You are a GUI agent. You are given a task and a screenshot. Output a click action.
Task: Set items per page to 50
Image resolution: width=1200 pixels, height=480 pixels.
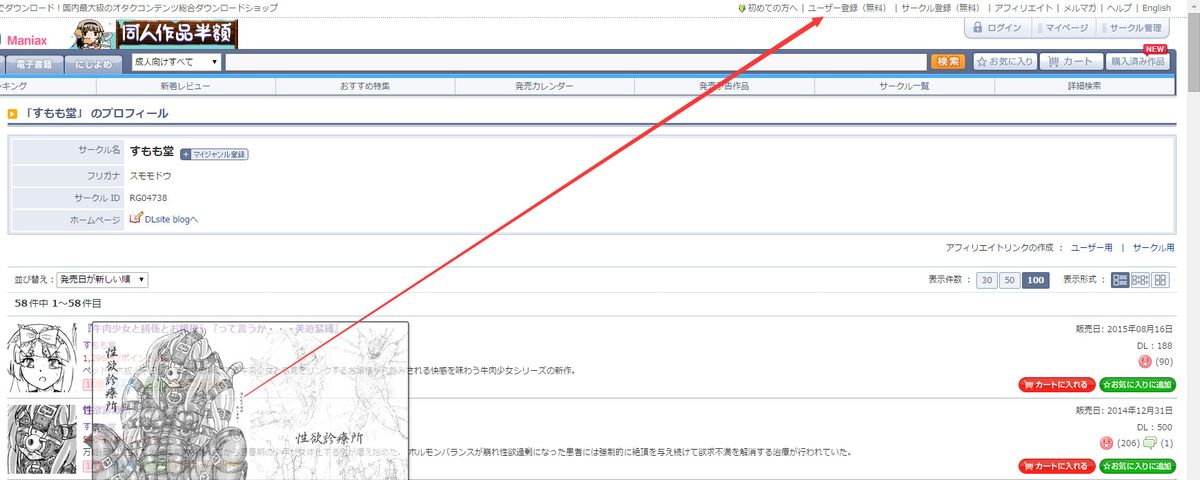point(1010,280)
